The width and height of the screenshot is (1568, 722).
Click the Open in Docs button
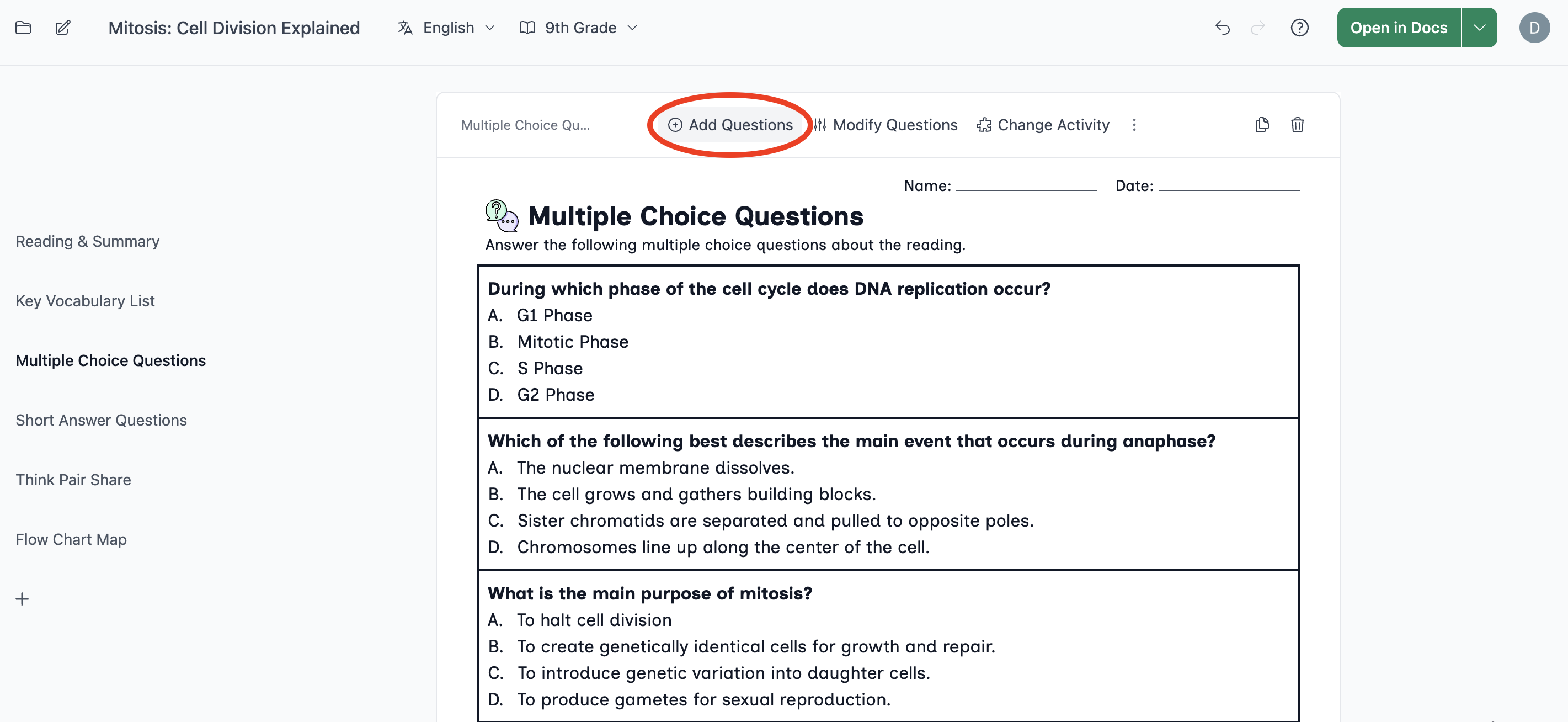pos(1398,28)
